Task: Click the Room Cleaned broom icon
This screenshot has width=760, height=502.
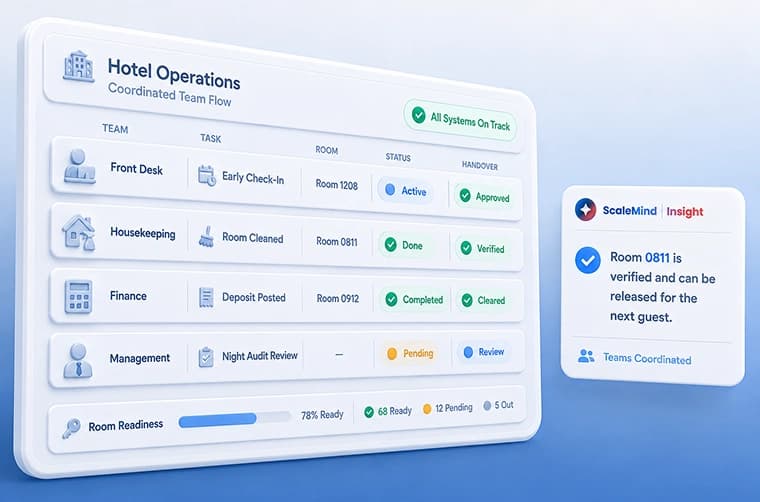Action: click(206, 237)
